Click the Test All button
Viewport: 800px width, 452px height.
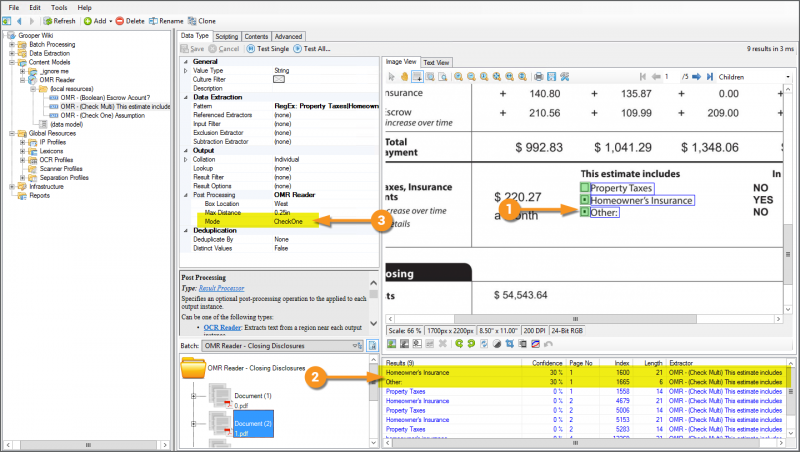315,48
